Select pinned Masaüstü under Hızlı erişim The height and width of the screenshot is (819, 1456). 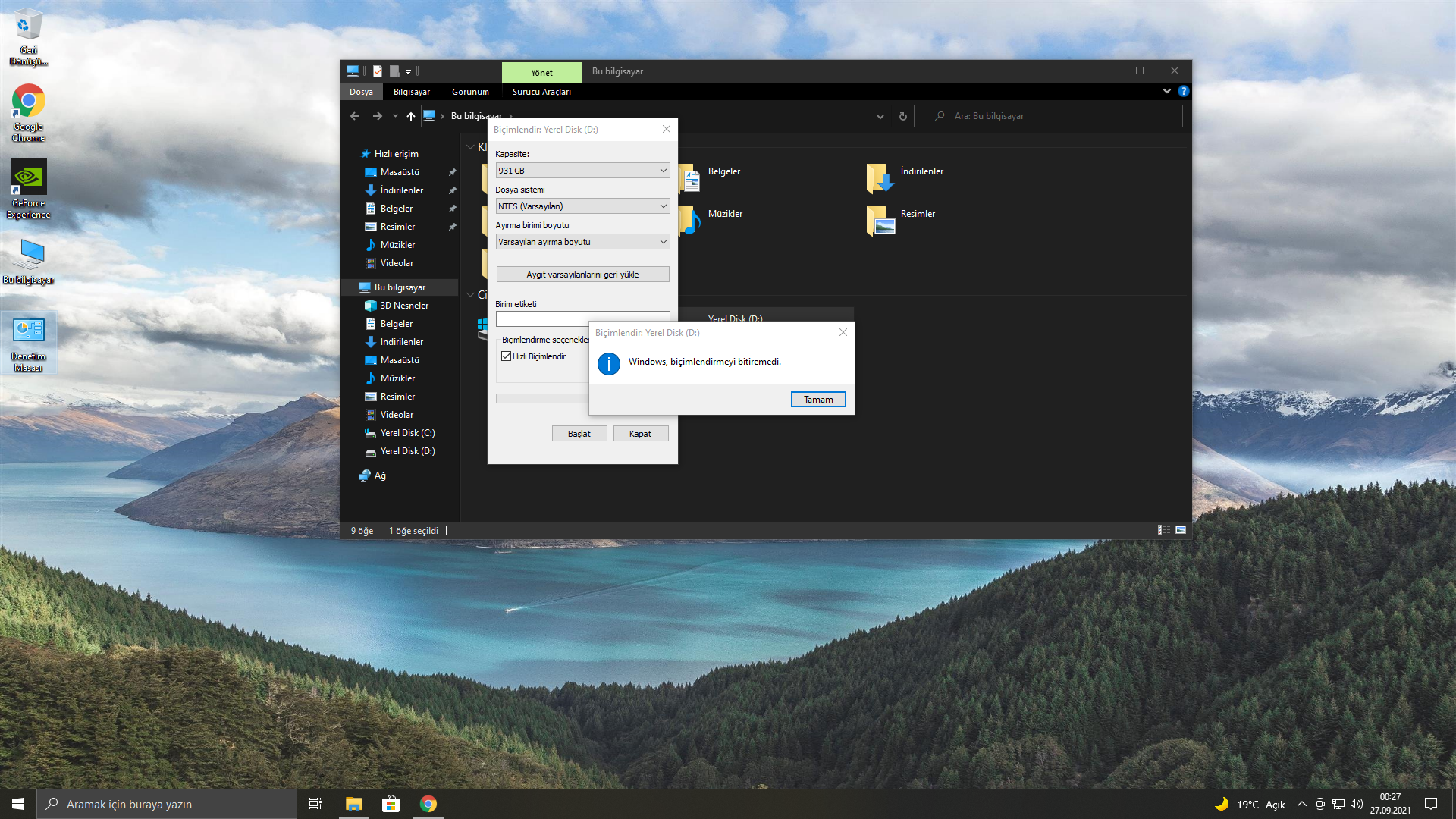click(x=400, y=172)
